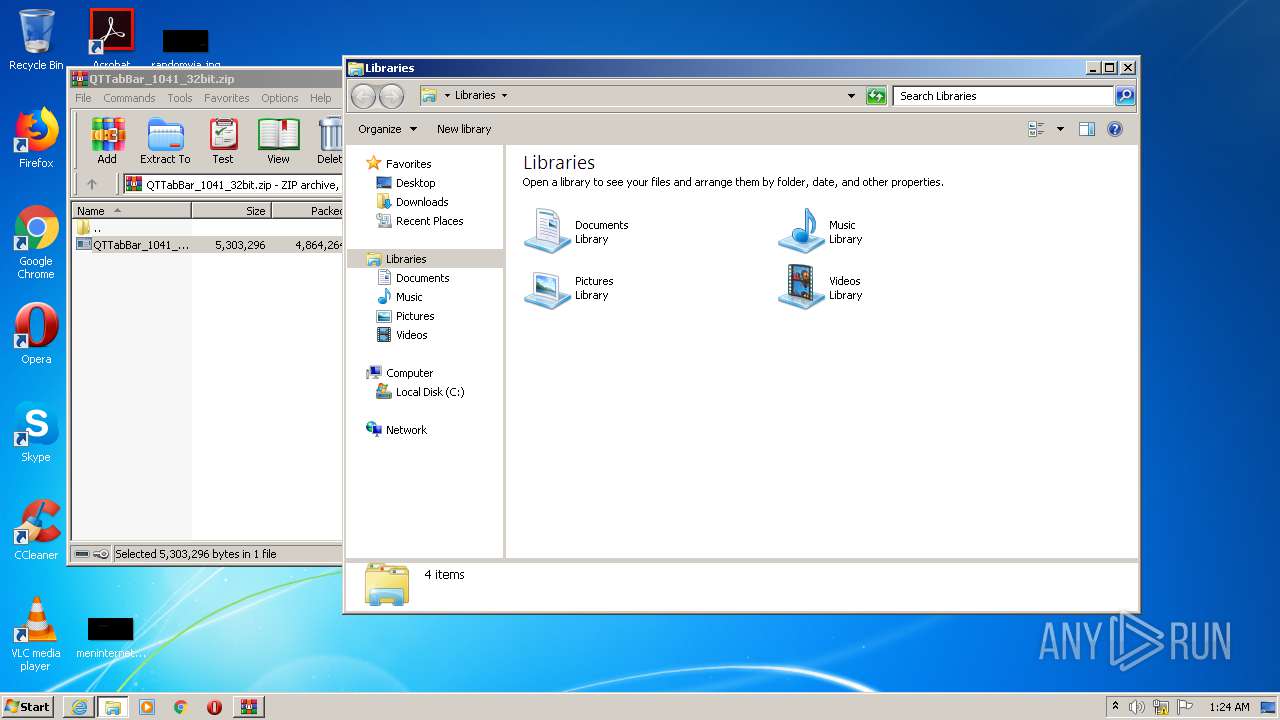Select Recent Places in navigation pane
Screen dimensions: 1280x720
pyautogui.click(x=429, y=221)
